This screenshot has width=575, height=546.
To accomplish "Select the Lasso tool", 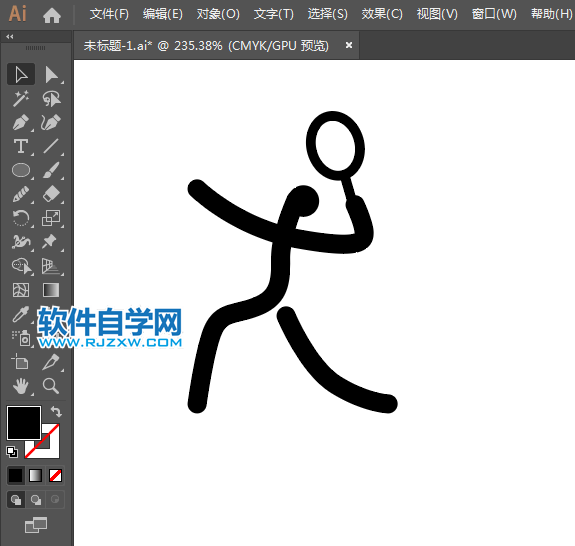I will [51, 99].
